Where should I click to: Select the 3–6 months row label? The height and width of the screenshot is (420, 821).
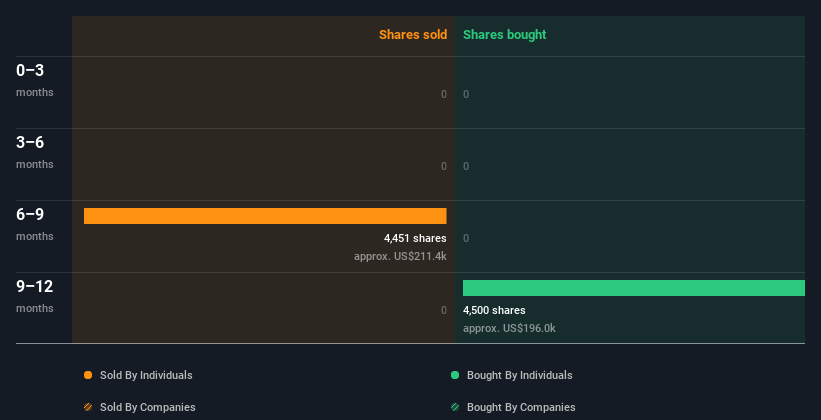(35, 152)
